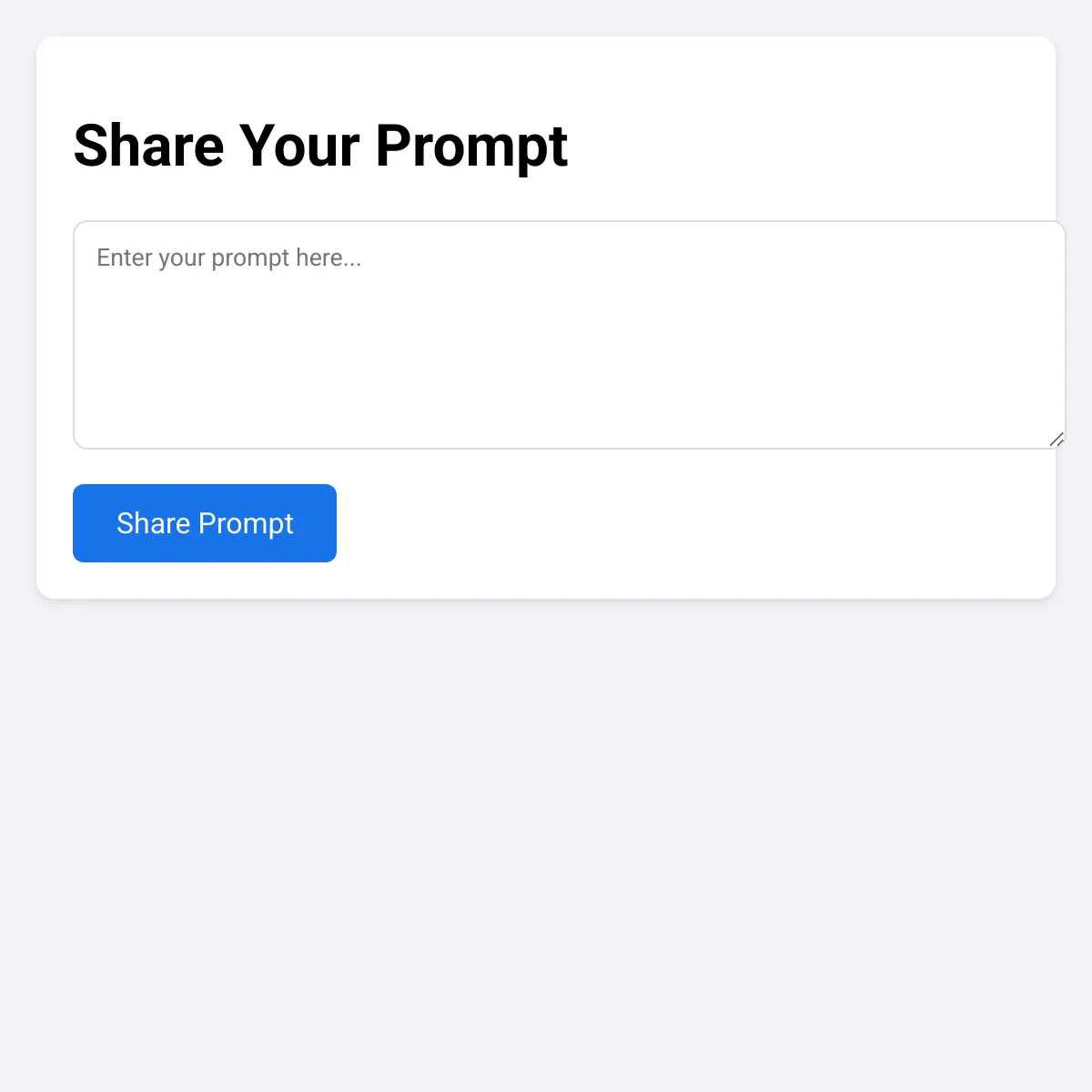This screenshot has height=1092, width=1092.
Task: Click the Share Prompt button
Action: coord(205,523)
